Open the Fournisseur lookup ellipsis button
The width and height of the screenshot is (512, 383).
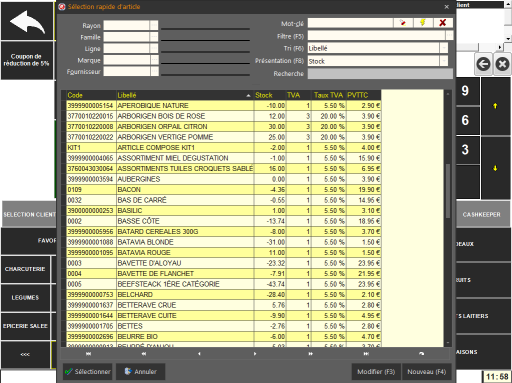coord(154,71)
